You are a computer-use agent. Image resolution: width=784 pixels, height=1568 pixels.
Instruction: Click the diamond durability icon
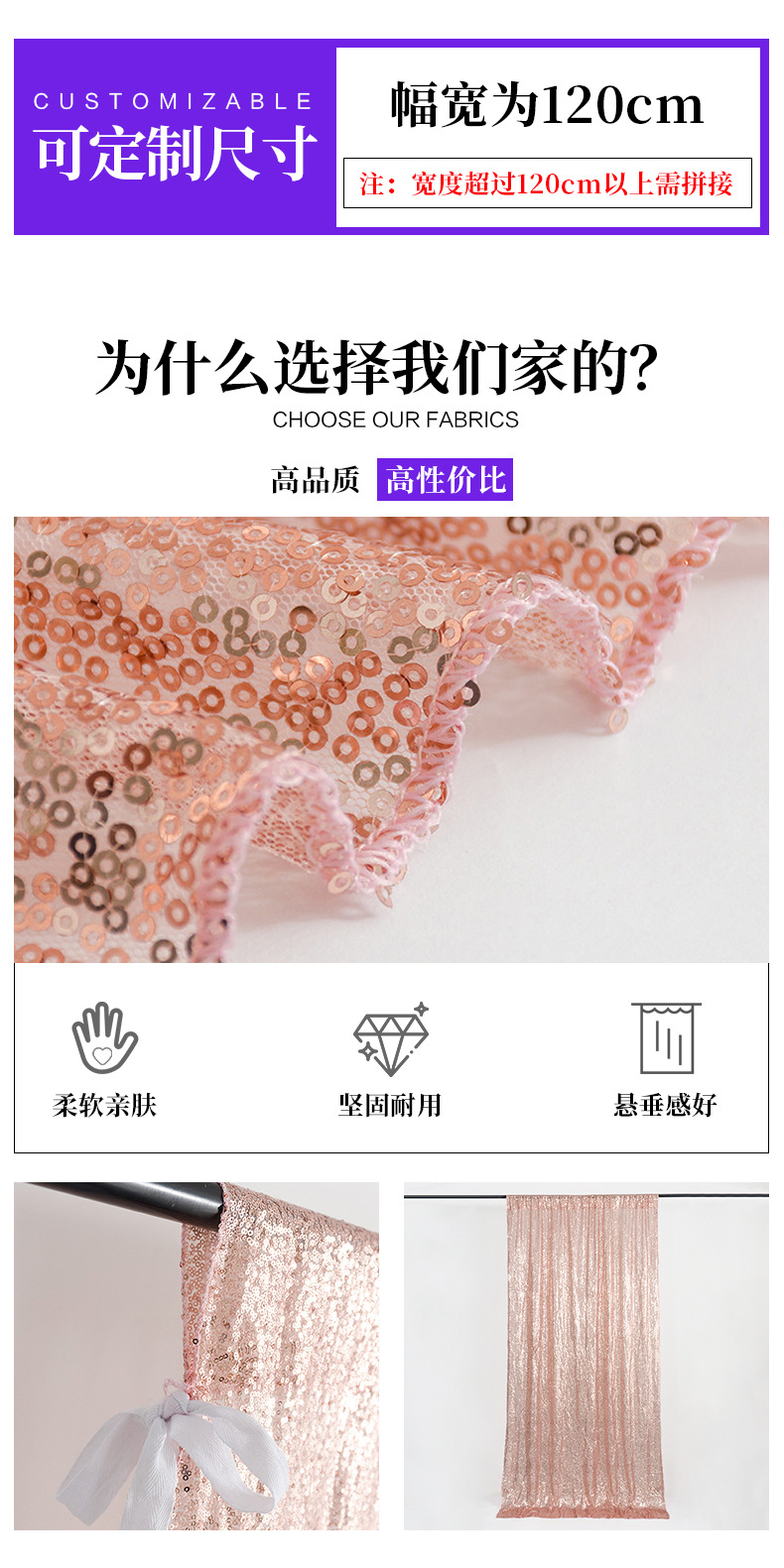click(x=392, y=1038)
